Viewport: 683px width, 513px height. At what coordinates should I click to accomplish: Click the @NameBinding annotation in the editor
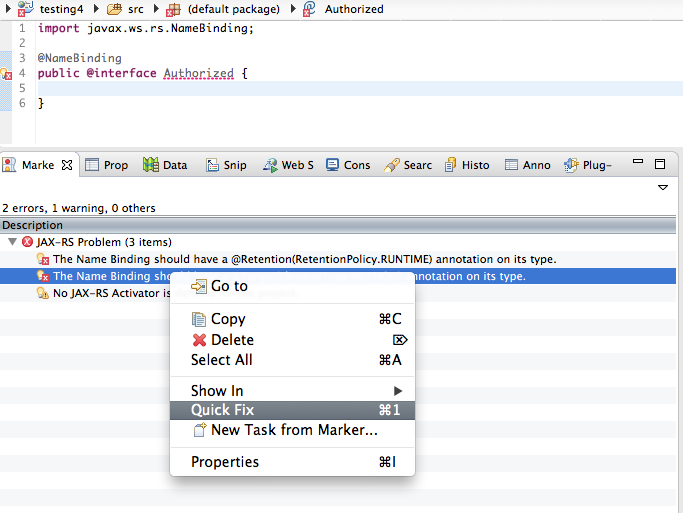pyautogui.click(x=80, y=58)
